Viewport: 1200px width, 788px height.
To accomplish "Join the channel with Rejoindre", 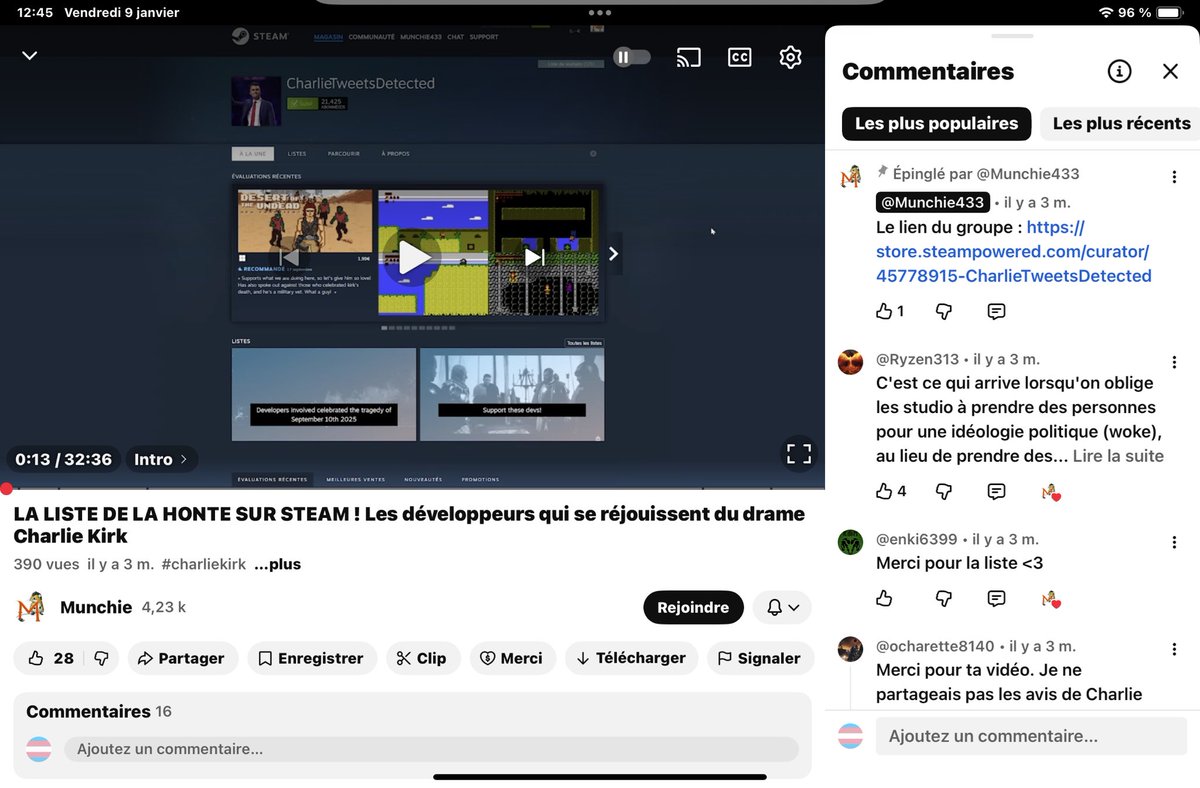I will [x=693, y=607].
